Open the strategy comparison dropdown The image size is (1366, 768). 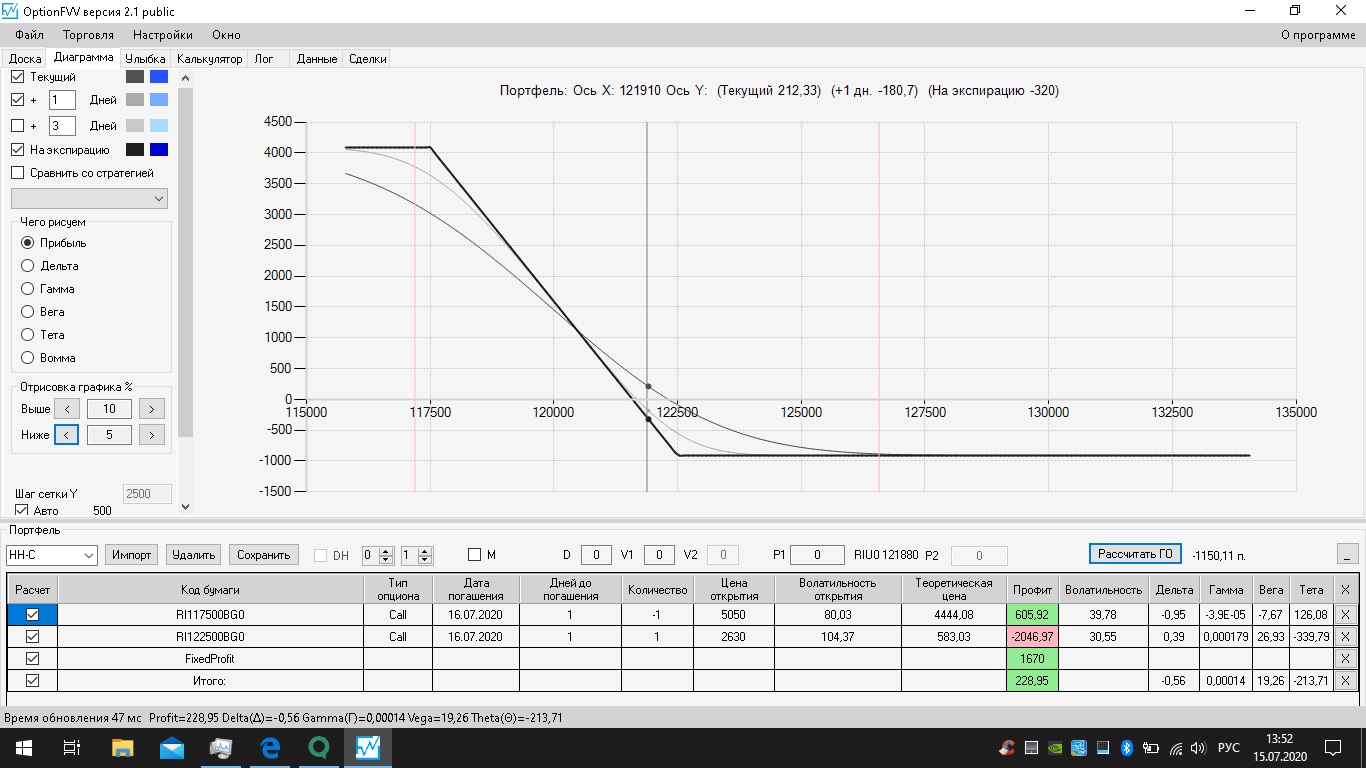pyautogui.click(x=89, y=199)
